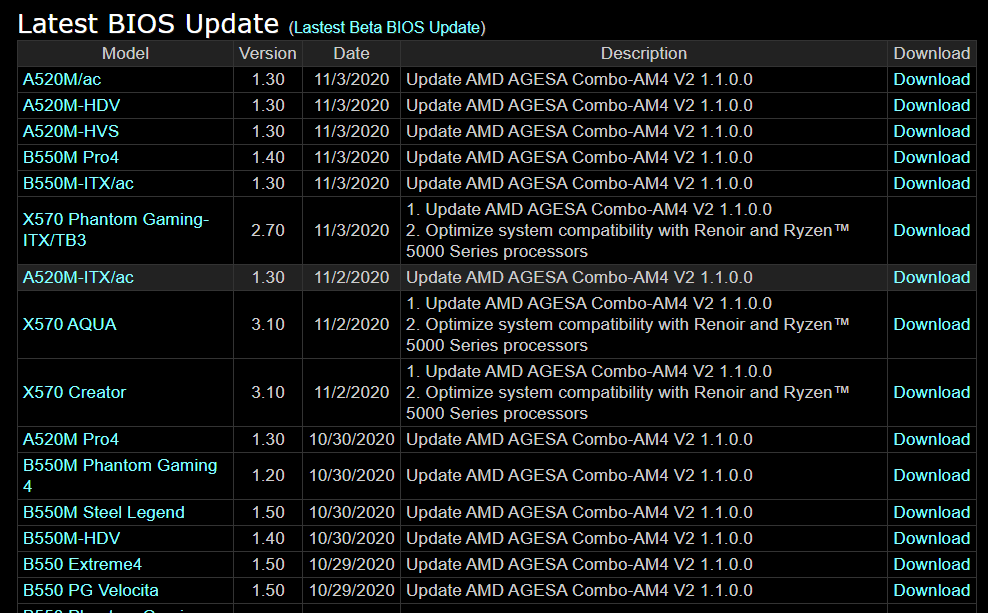
Task: Download BIOS for A520M/ac
Action: click(x=931, y=79)
